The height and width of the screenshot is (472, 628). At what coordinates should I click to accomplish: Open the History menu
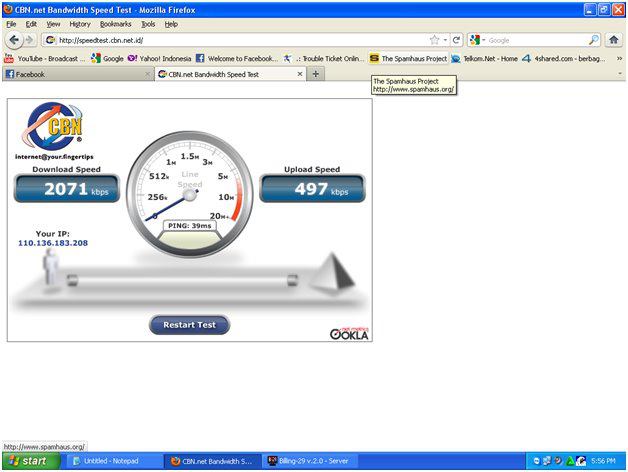(x=80, y=24)
